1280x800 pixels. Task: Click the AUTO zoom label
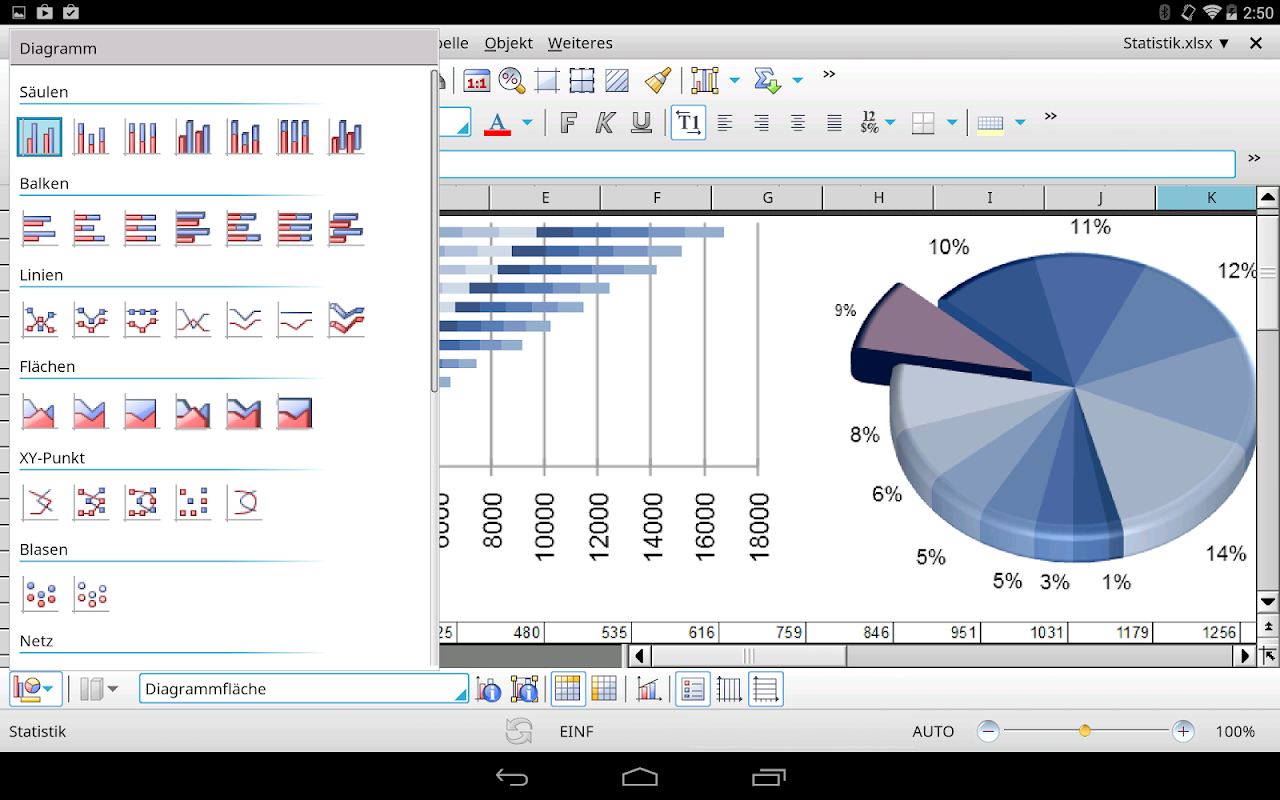[933, 731]
